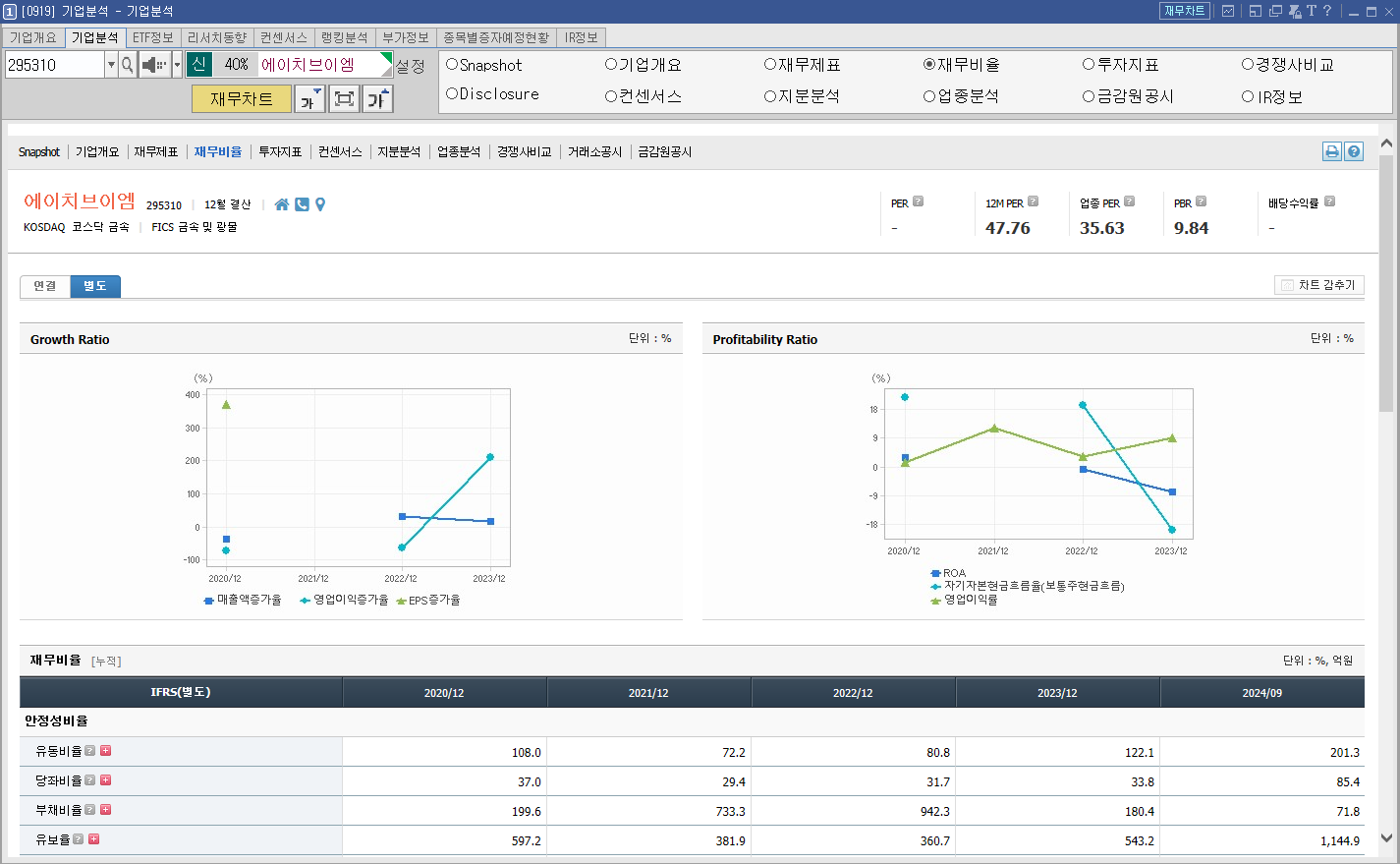Select the IR정보 radio button
Viewport: 1400px width, 864px height.
point(1248,96)
